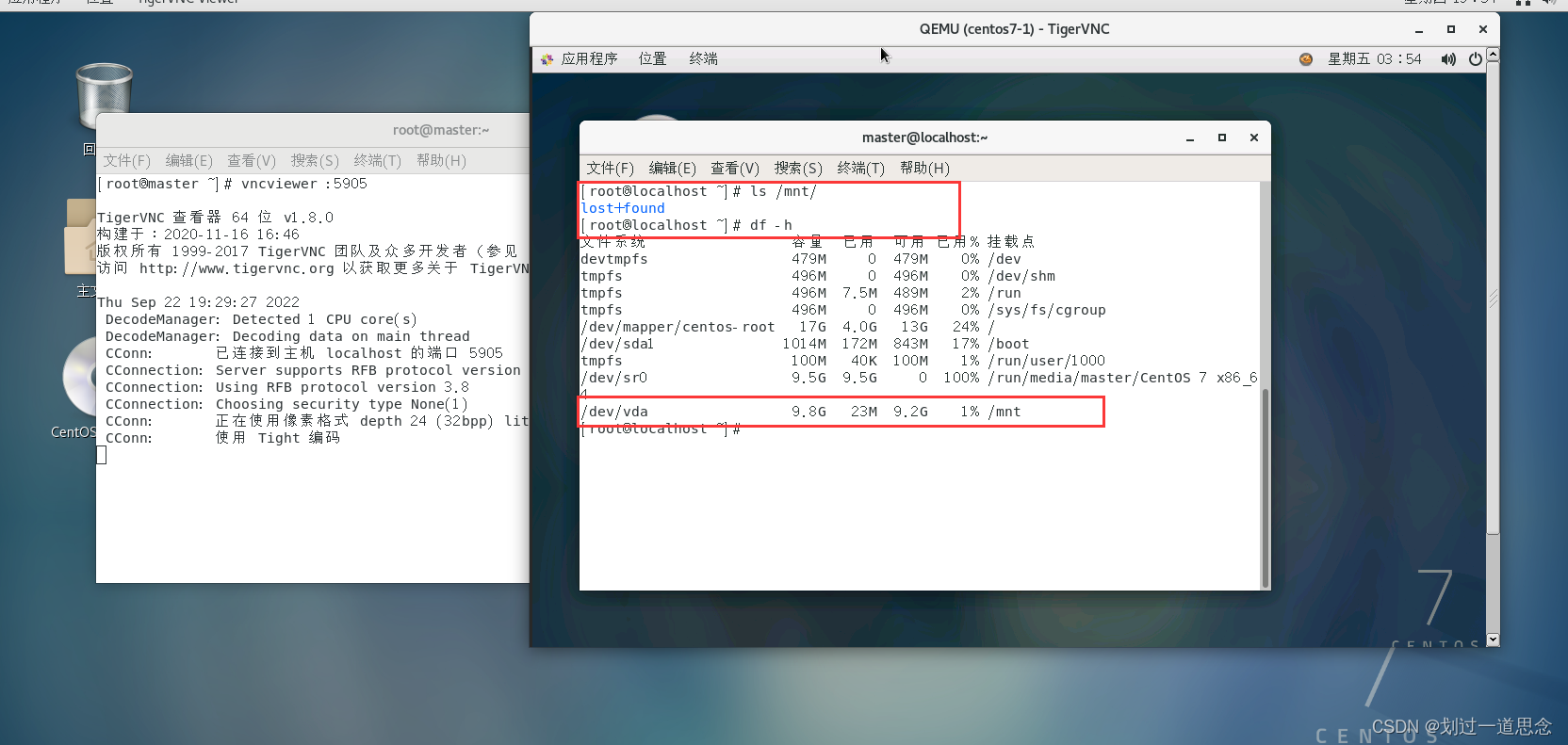Click the devtmpfs row in df output

pos(801,259)
